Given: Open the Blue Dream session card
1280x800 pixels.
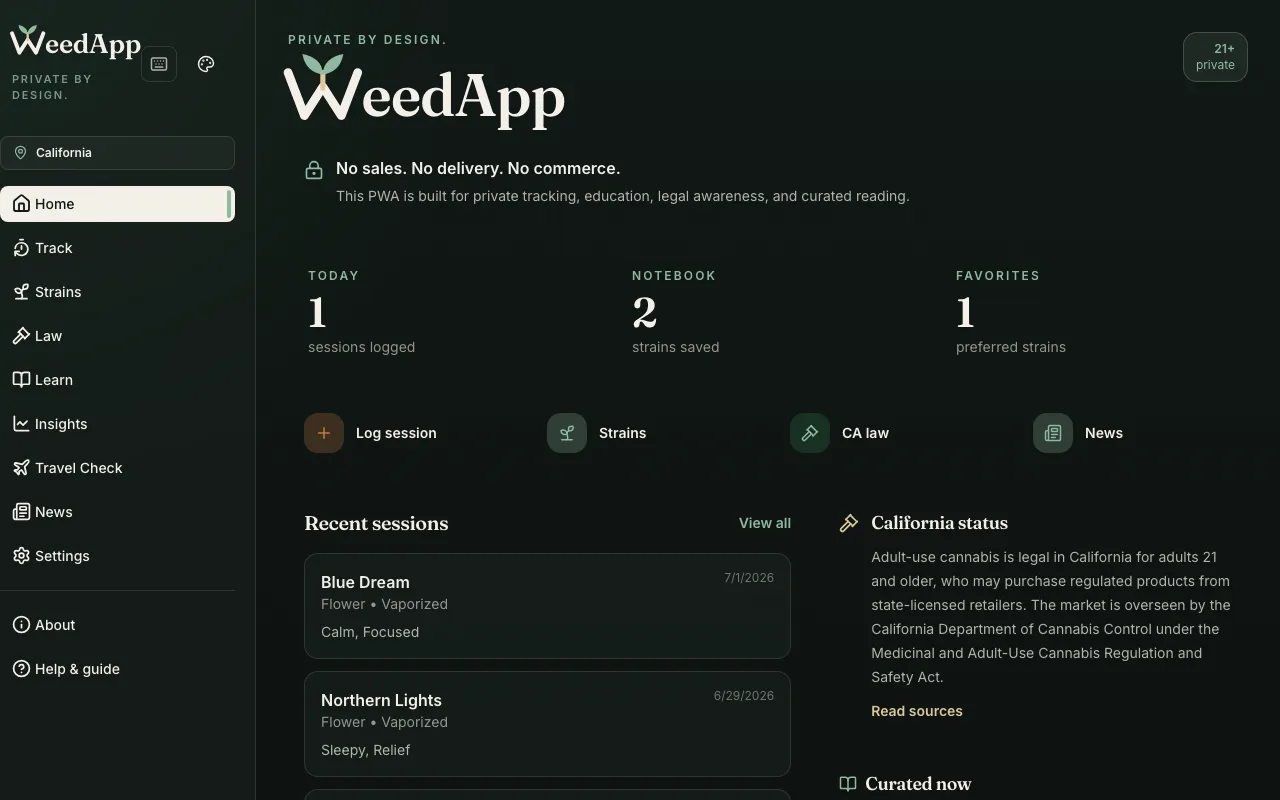Looking at the screenshot, I should coord(547,606).
